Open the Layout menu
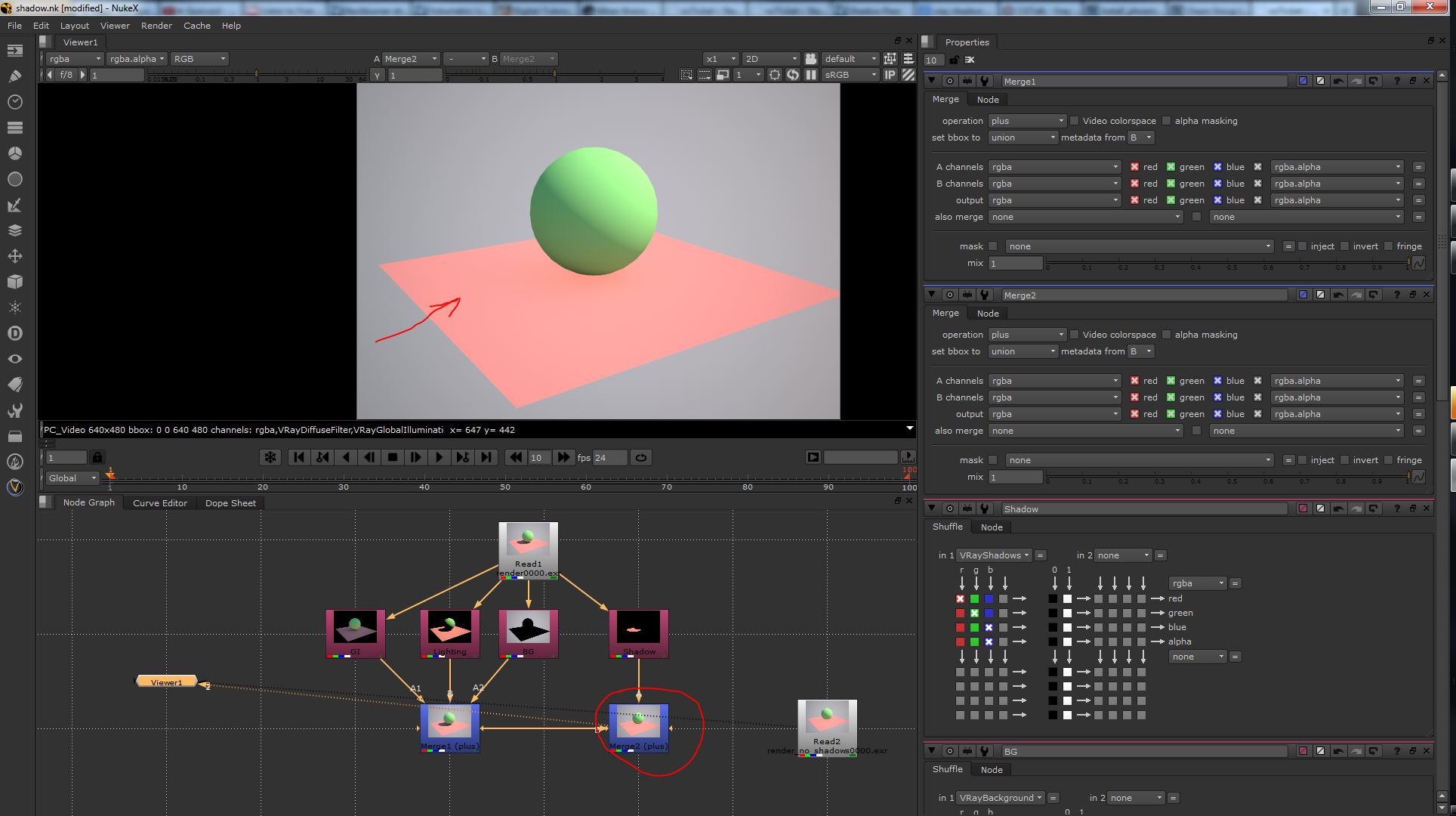This screenshot has width=1456, height=816. coord(75,26)
